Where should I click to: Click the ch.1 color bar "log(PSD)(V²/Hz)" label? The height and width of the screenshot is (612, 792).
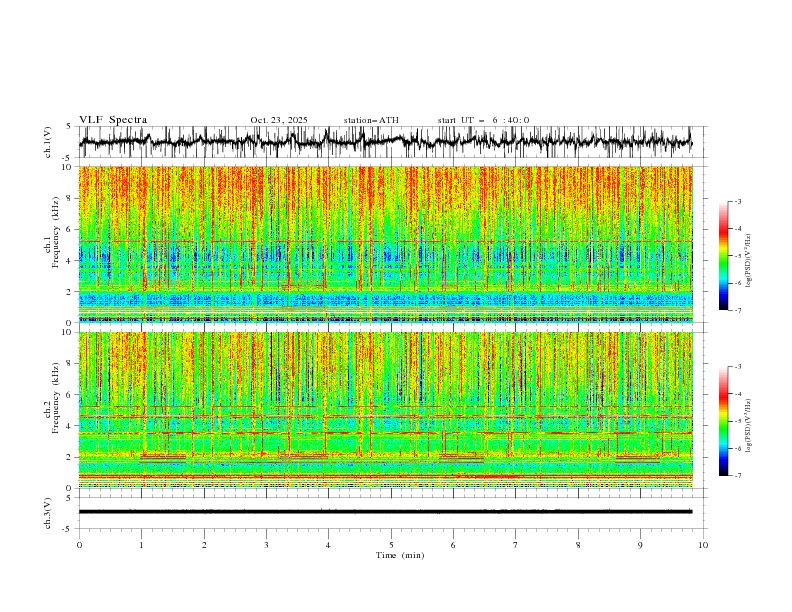point(748,261)
